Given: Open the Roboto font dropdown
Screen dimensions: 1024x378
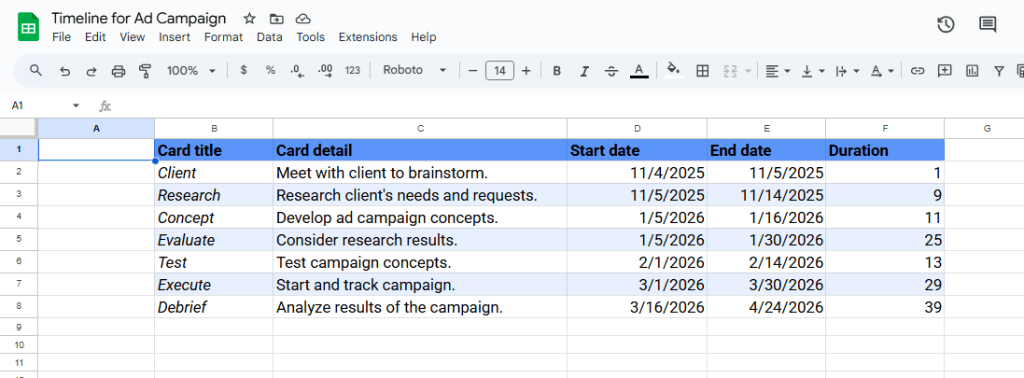Looking at the screenshot, I should pyautogui.click(x=415, y=71).
